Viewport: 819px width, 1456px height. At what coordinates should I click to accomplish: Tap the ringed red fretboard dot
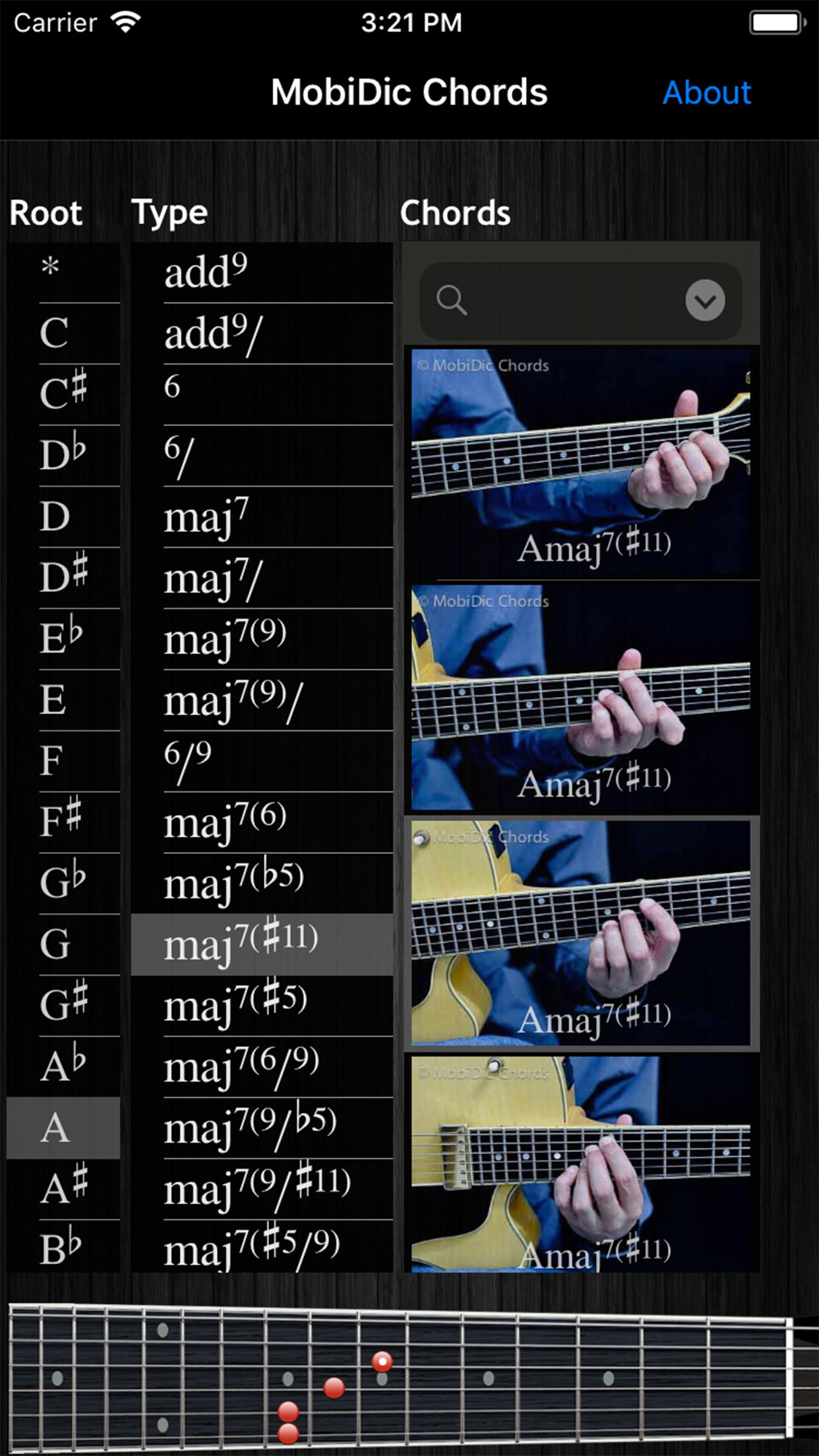[x=382, y=1361]
